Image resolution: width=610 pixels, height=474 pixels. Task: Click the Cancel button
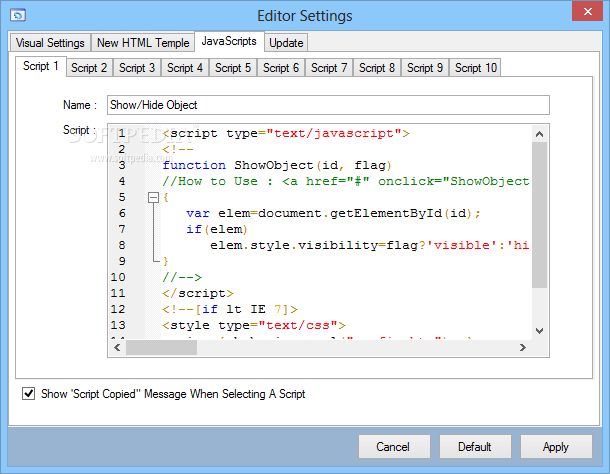394,447
